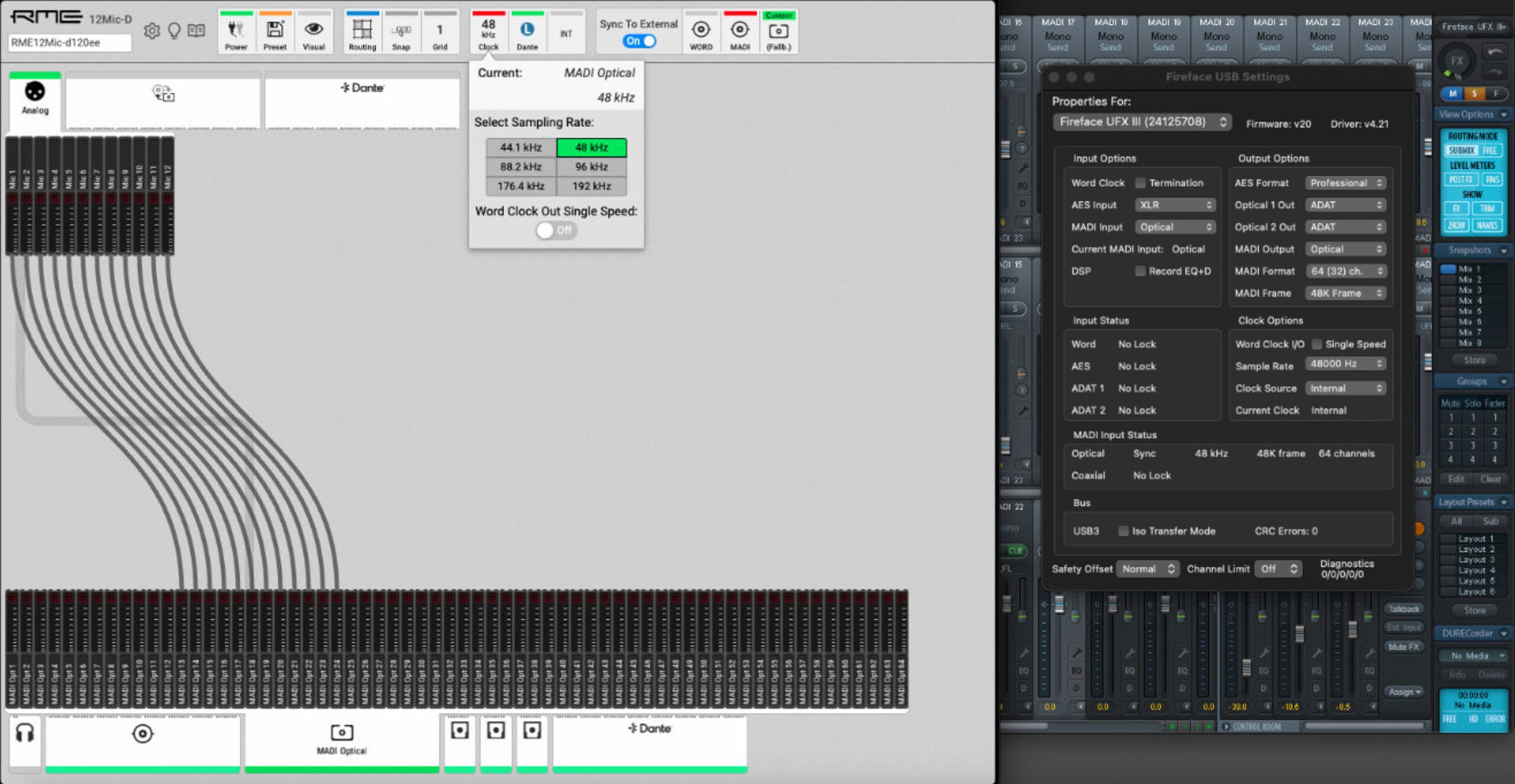Click the device name field RME12Mic-d120ee
Viewport: 1515px width, 784px height.
pyautogui.click(x=70, y=43)
